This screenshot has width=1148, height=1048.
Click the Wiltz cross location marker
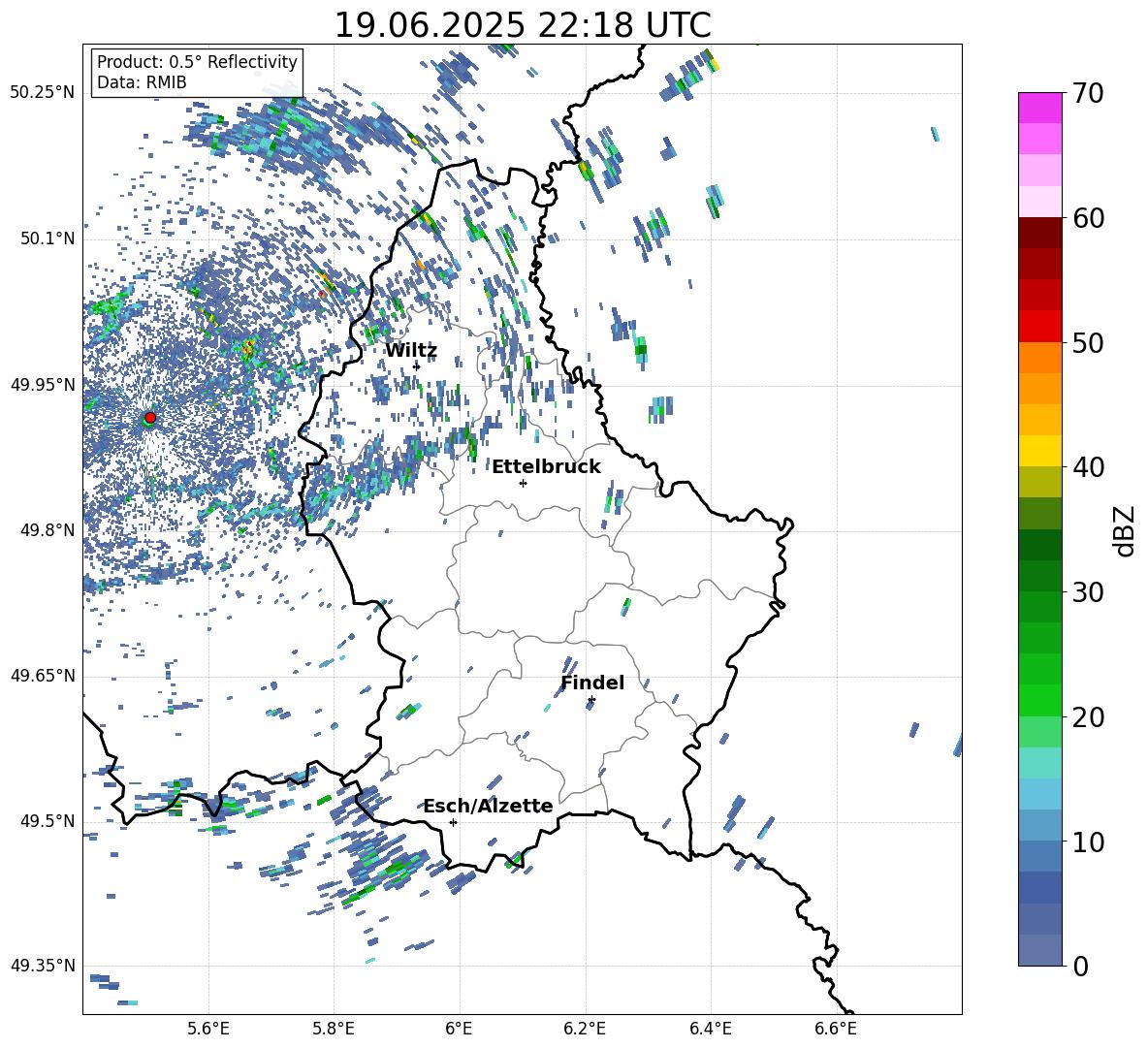click(x=417, y=366)
